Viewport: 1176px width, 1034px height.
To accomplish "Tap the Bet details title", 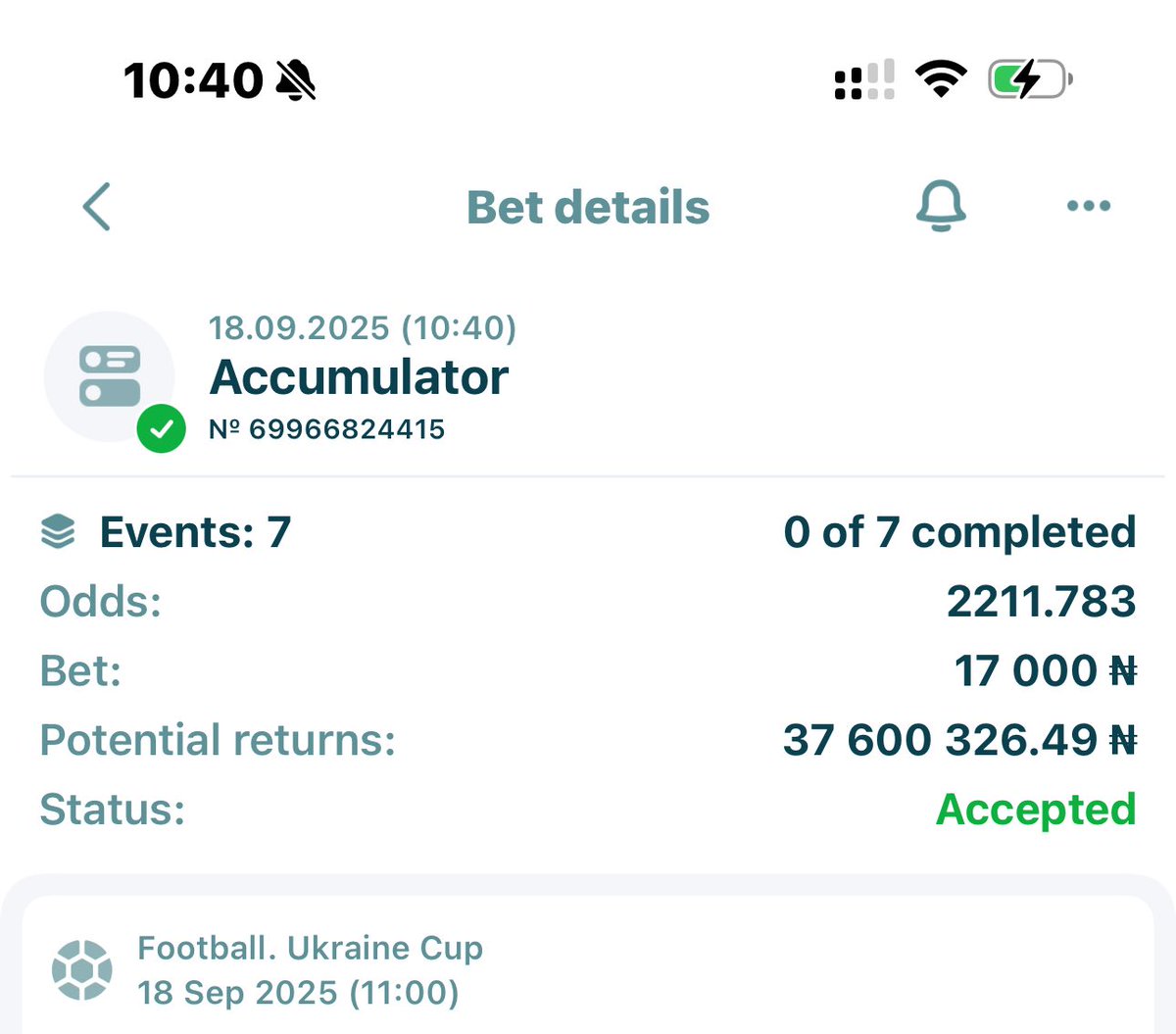I will (x=588, y=208).
